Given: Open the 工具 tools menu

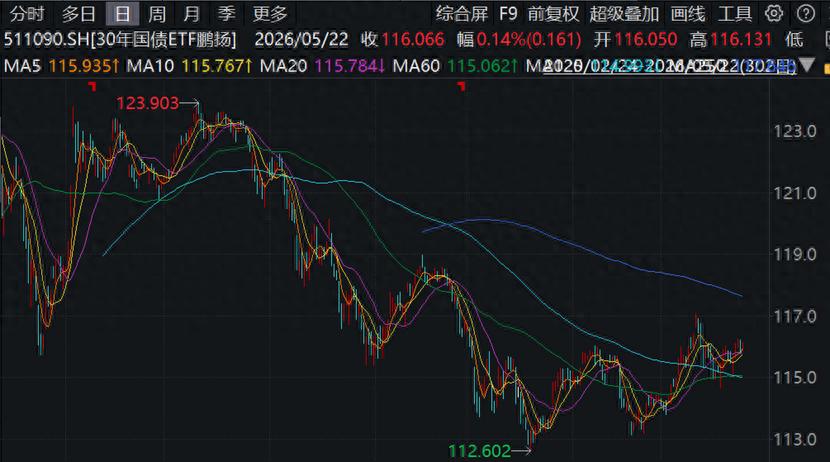Looking at the screenshot, I should tap(735, 14).
